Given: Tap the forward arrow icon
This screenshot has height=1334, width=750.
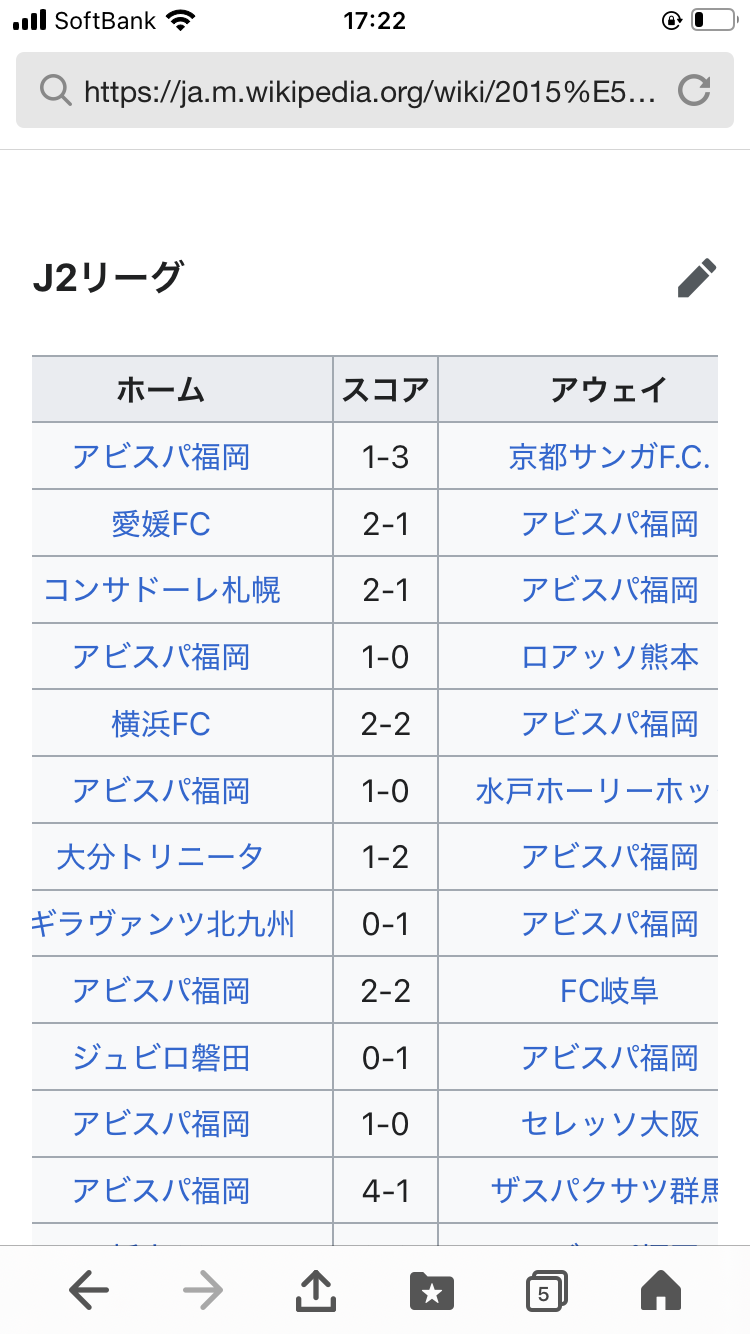Looking at the screenshot, I should (x=203, y=1291).
